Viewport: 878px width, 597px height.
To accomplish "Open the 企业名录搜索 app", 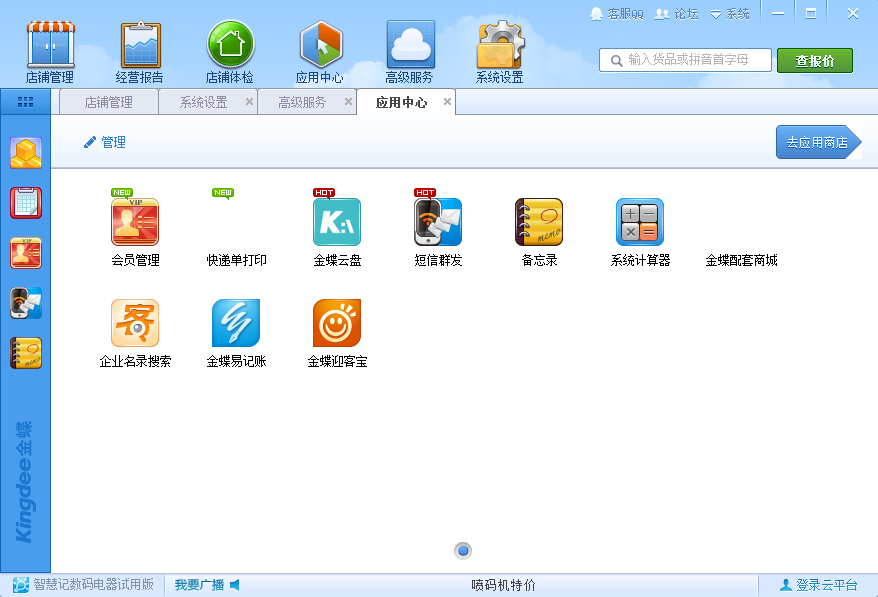I will click(x=135, y=323).
